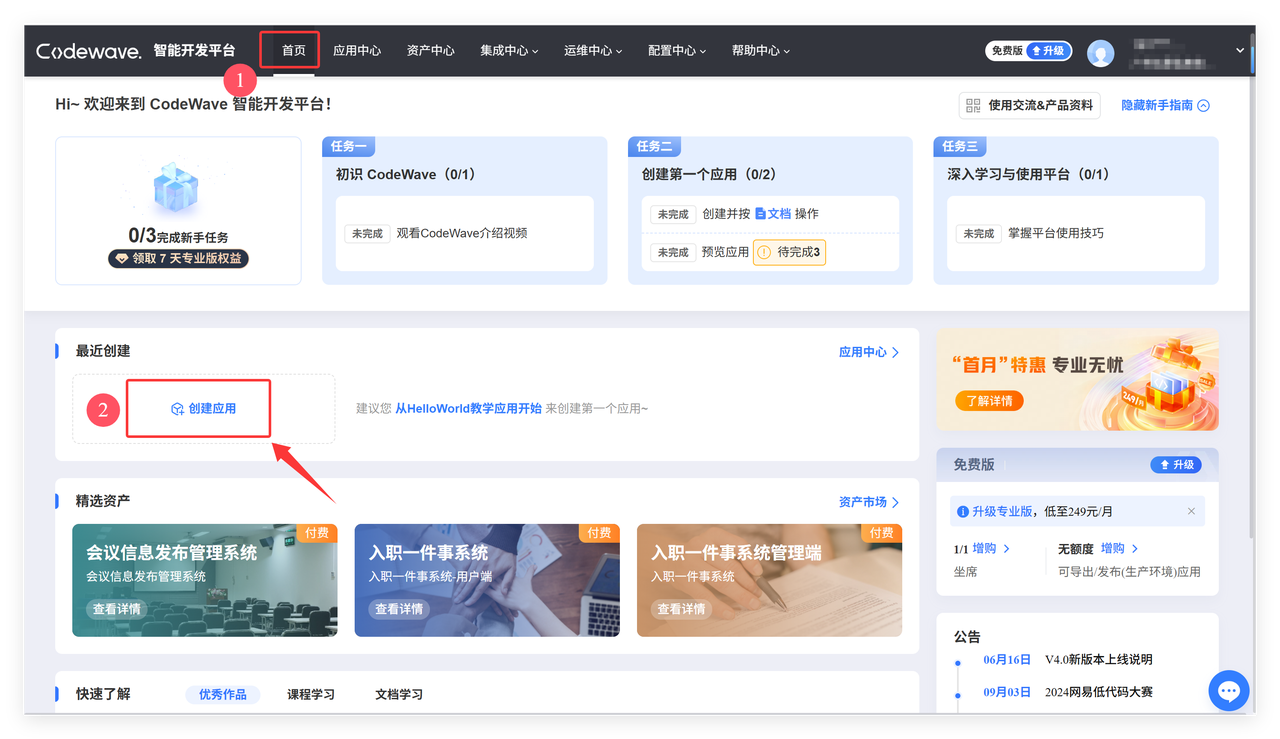Click 了解详情 on the promo banner

pos(989,401)
